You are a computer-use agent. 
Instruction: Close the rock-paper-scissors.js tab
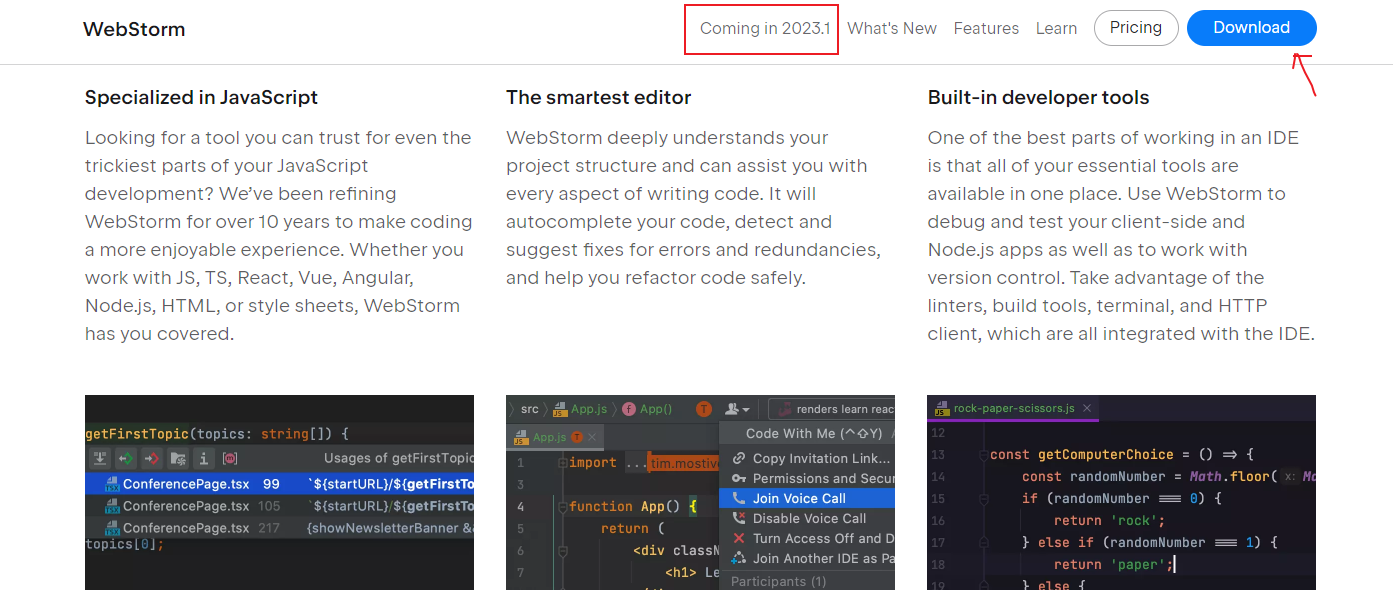pyautogui.click(x=1087, y=408)
